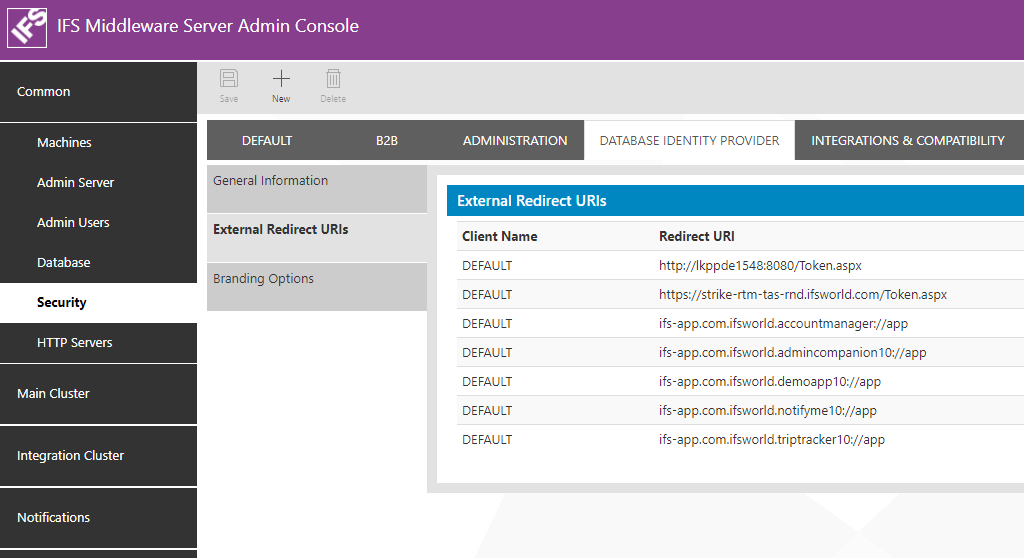1024x558 pixels.
Task: Expand the Common section
Action: point(98,91)
